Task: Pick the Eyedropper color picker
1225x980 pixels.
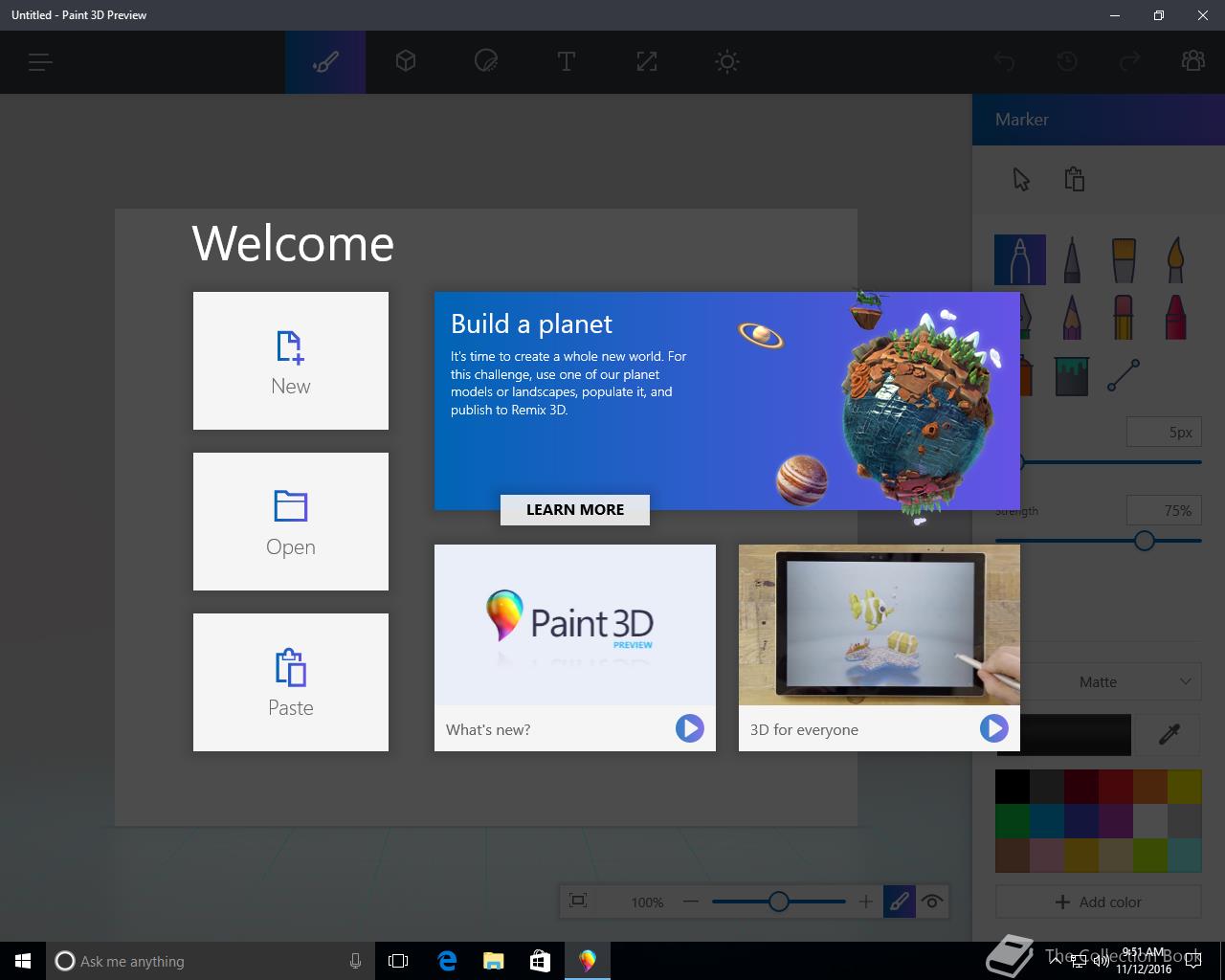Action: [1169, 734]
